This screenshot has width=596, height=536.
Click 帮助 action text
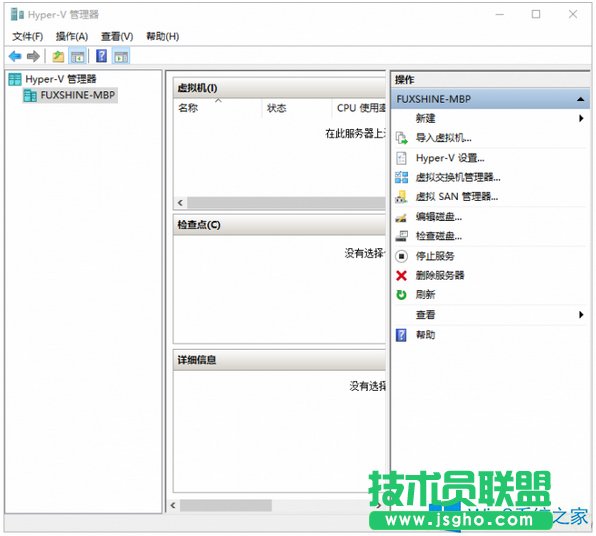click(x=425, y=335)
